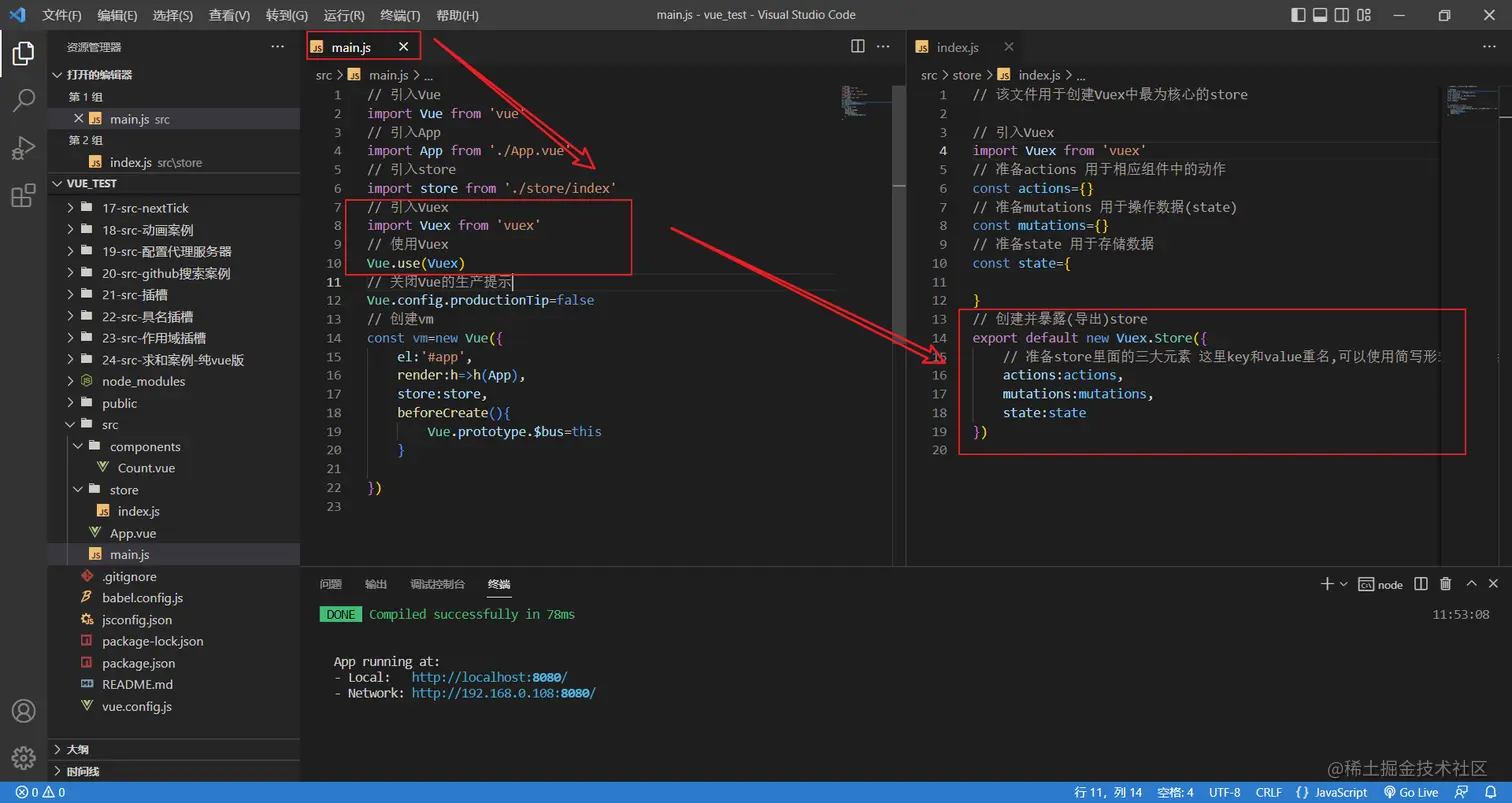This screenshot has height=803, width=1512.
Task: Close the terminal panel
Action: click(1494, 584)
